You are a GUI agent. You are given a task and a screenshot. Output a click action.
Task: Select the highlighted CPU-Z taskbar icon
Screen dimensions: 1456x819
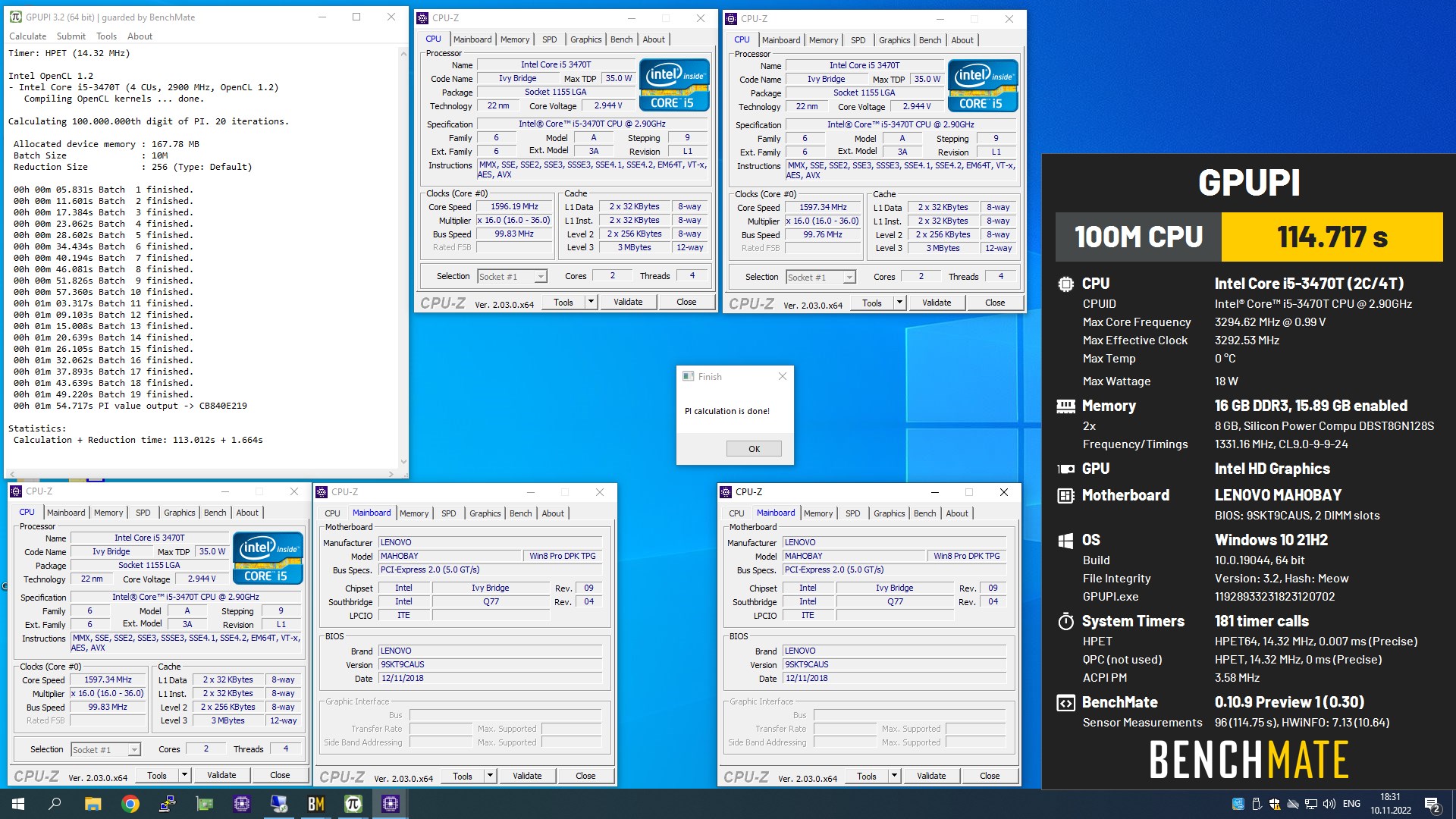(391, 804)
